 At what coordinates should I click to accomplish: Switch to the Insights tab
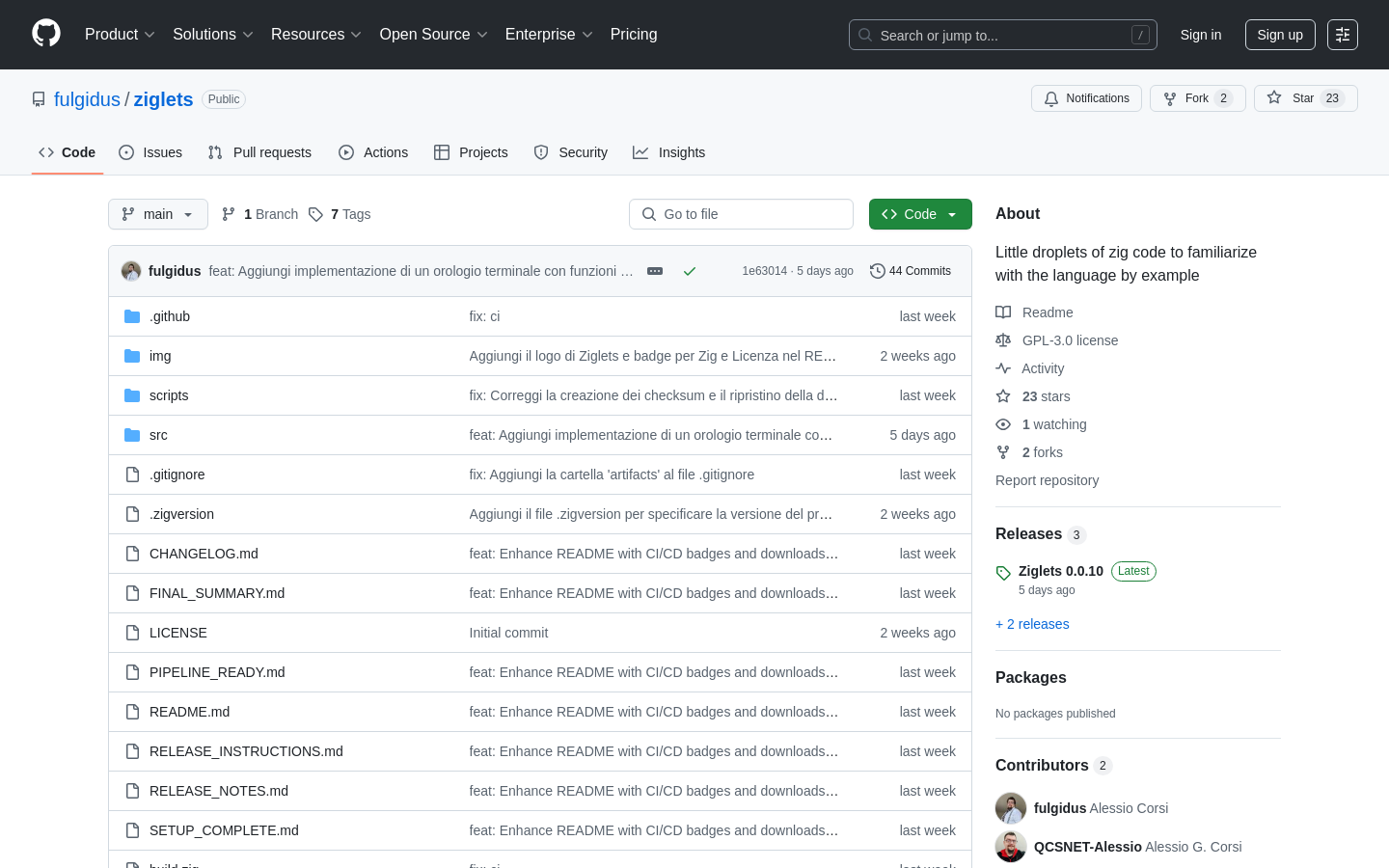coord(669,152)
